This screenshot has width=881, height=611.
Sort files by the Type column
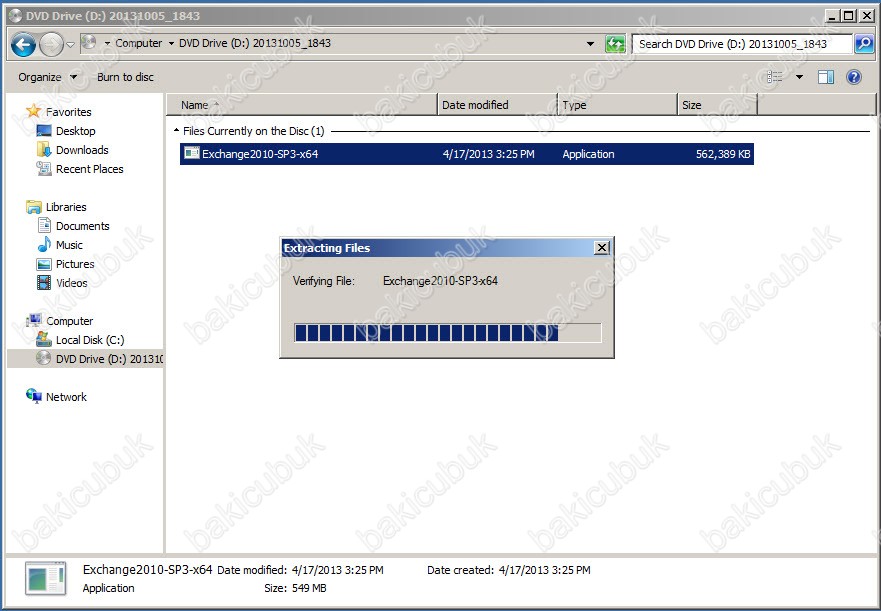pyautogui.click(x=617, y=105)
